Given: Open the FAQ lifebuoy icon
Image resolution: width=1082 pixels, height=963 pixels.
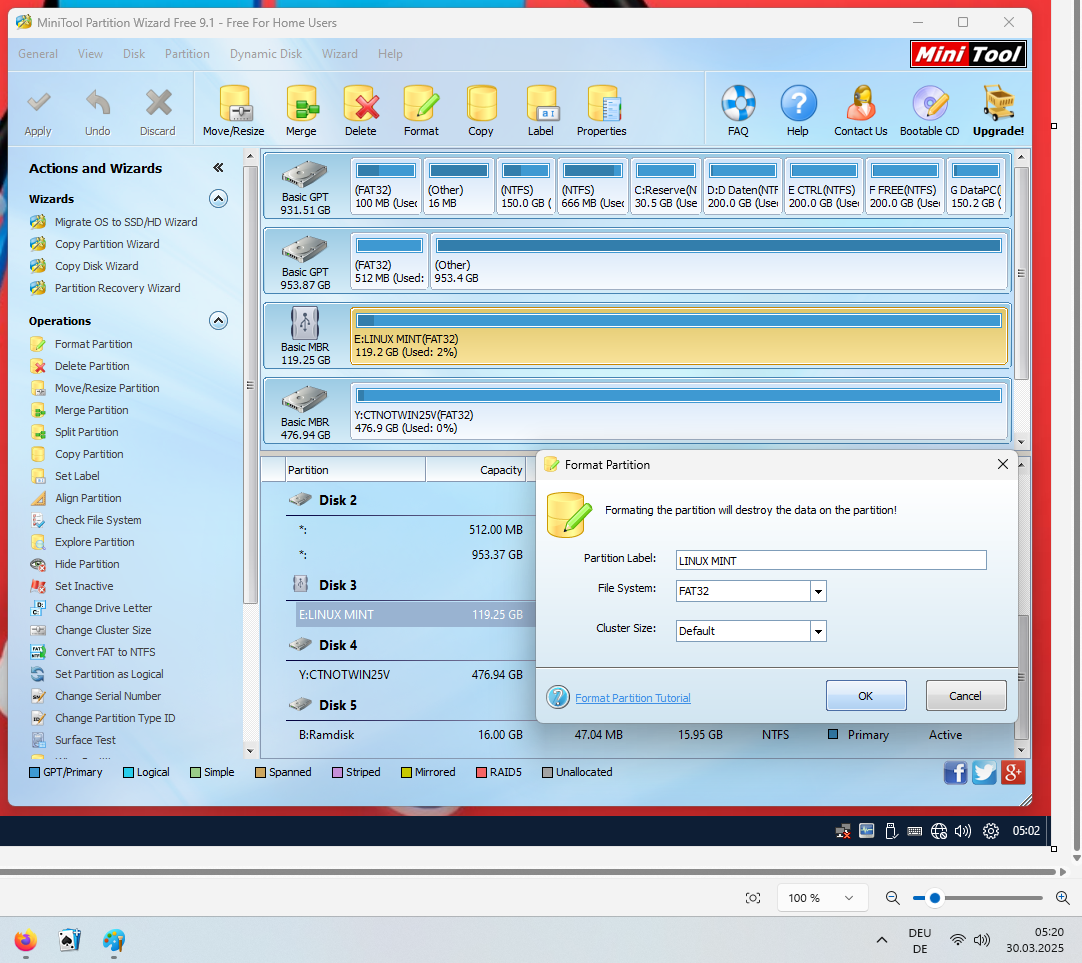Looking at the screenshot, I should (x=738, y=103).
